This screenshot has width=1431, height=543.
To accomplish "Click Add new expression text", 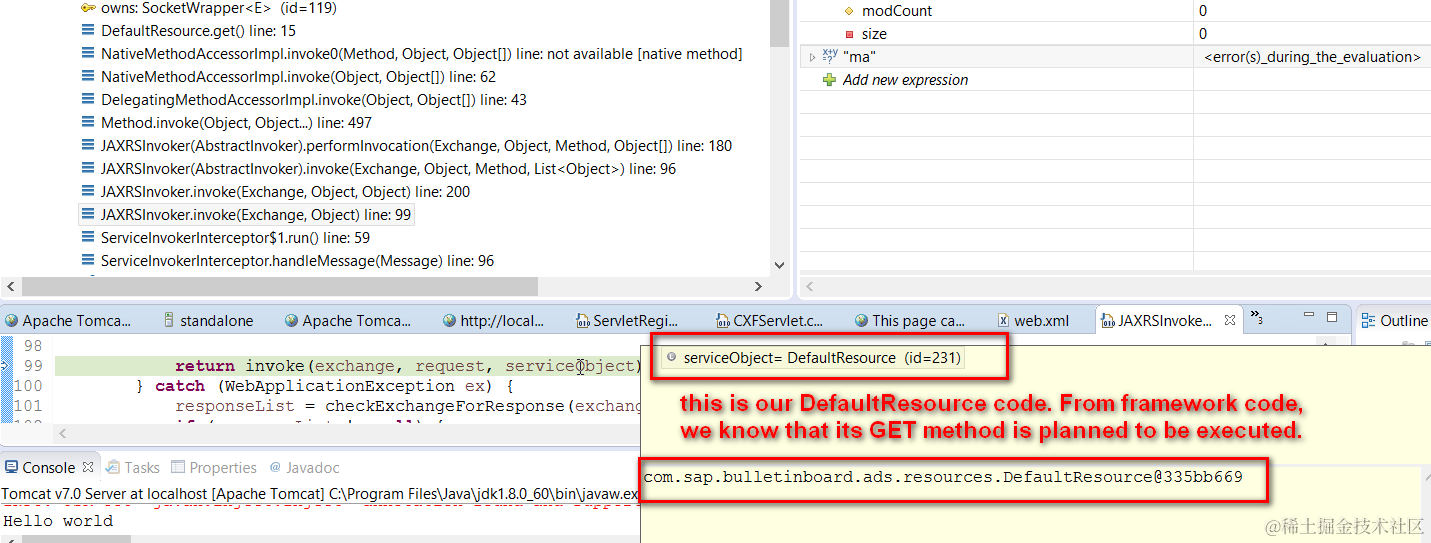I will click(905, 80).
